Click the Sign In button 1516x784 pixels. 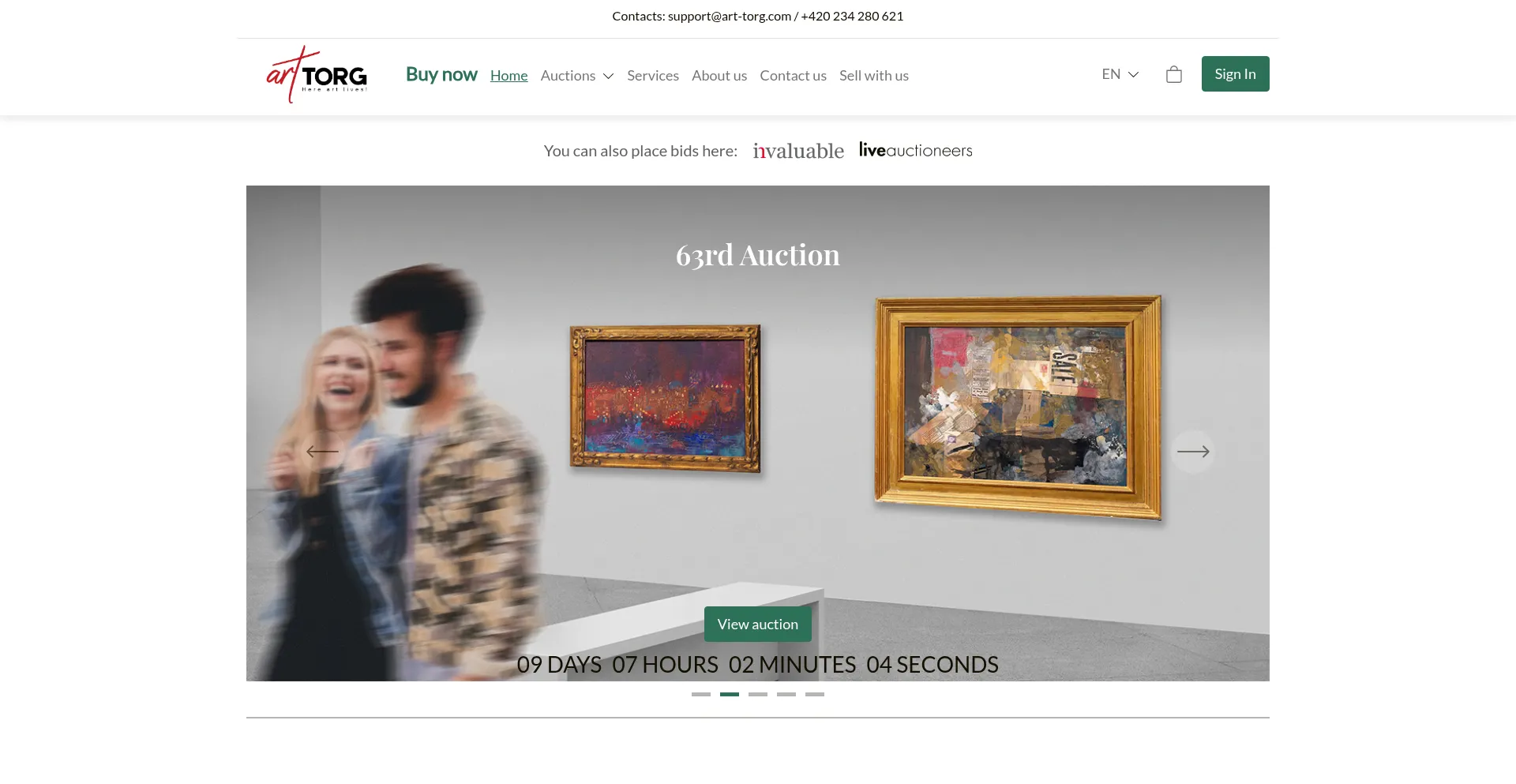point(1235,73)
